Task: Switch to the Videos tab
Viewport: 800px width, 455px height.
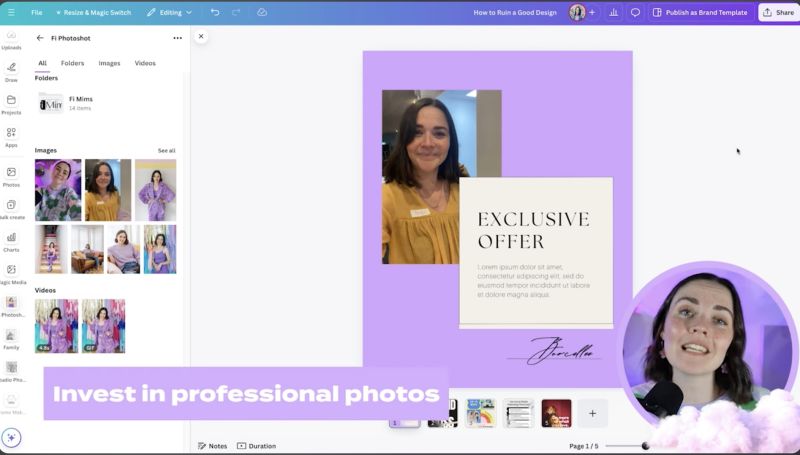Action: (145, 63)
